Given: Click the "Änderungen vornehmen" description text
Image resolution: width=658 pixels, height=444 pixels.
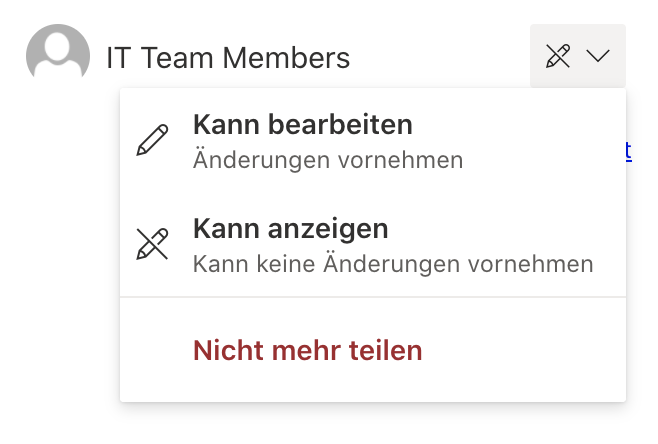Looking at the screenshot, I should 328,160.
